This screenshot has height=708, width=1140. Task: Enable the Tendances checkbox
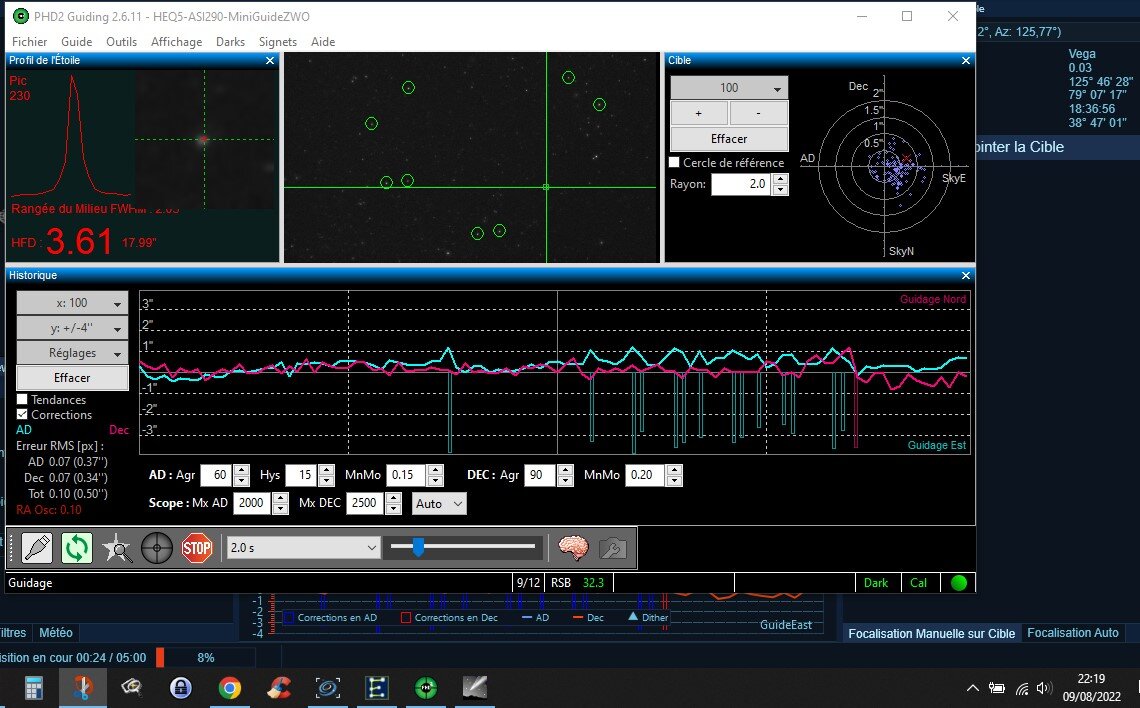click(x=23, y=400)
